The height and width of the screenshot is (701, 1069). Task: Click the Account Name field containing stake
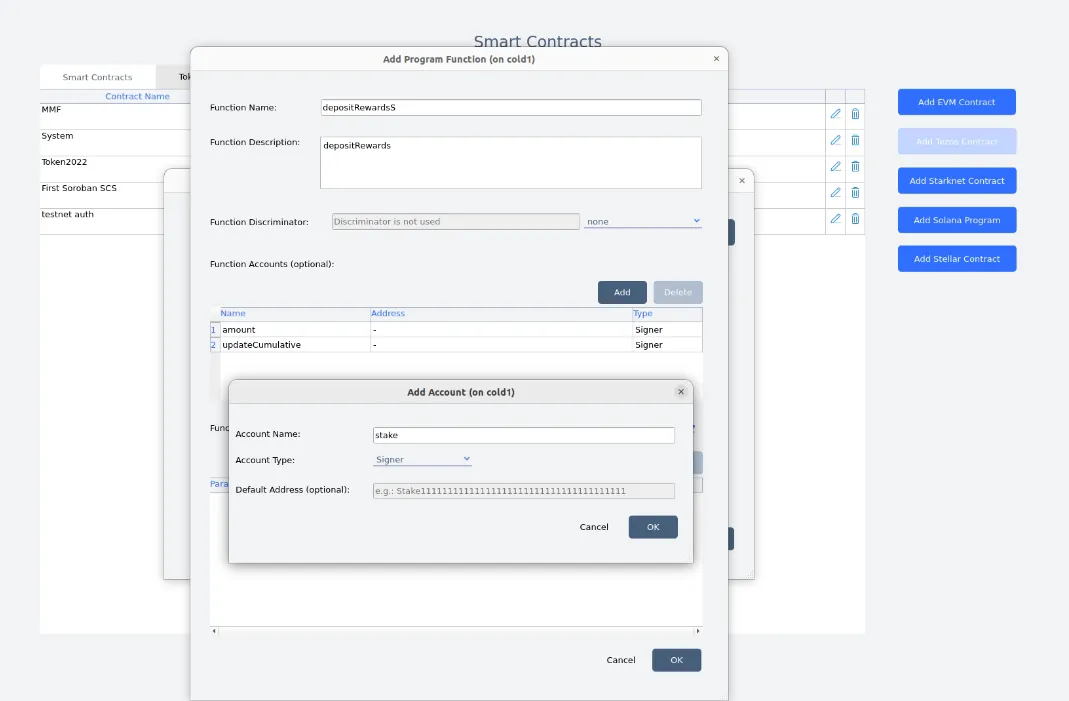(524, 435)
